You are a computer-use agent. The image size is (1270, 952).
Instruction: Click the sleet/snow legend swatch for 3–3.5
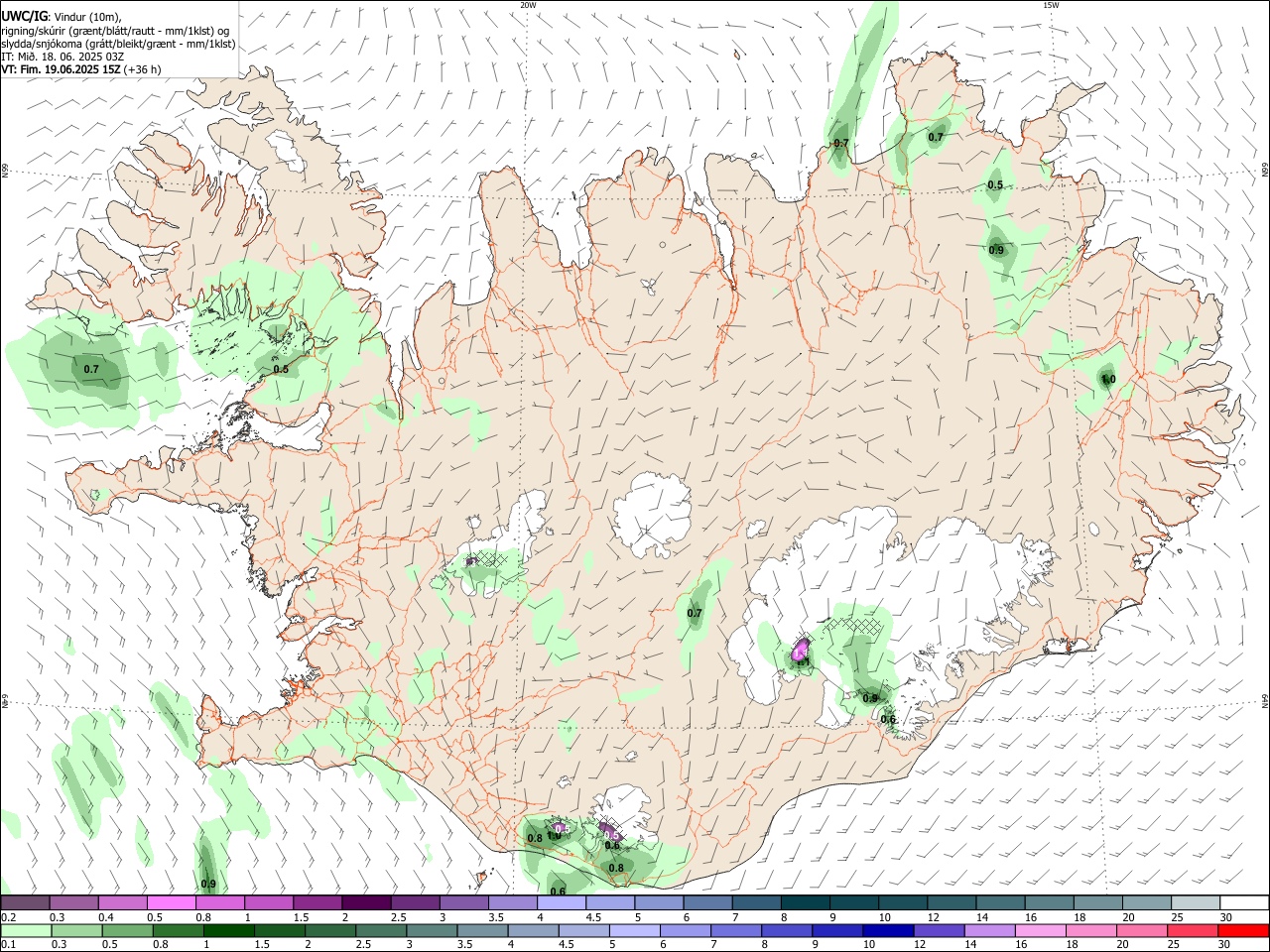click(x=464, y=903)
